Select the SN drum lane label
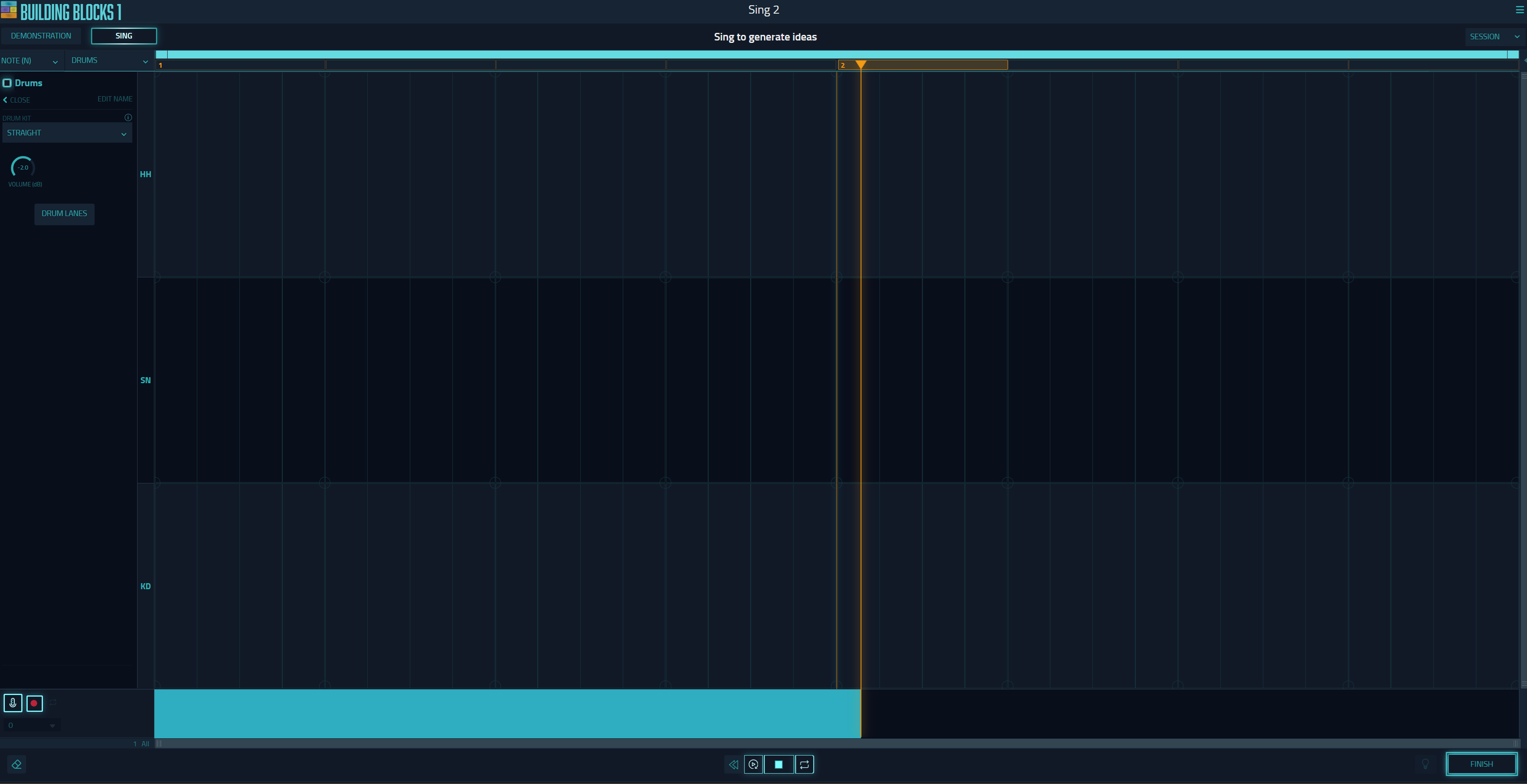This screenshot has width=1527, height=784. click(x=145, y=380)
